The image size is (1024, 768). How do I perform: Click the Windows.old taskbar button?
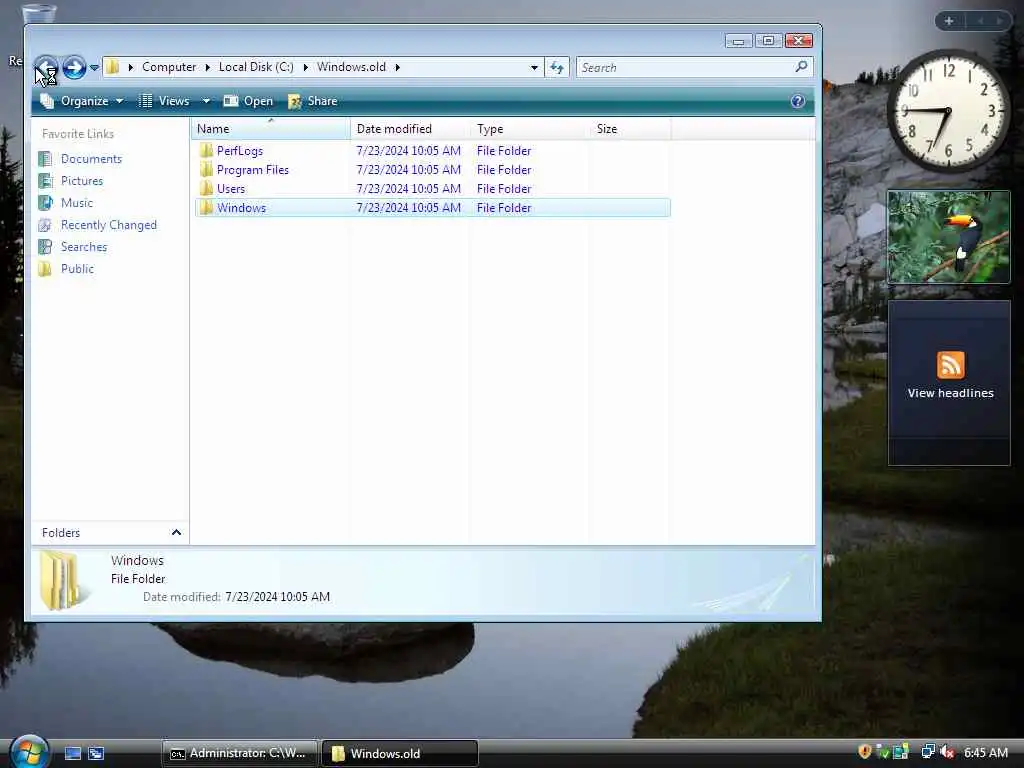click(400, 754)
